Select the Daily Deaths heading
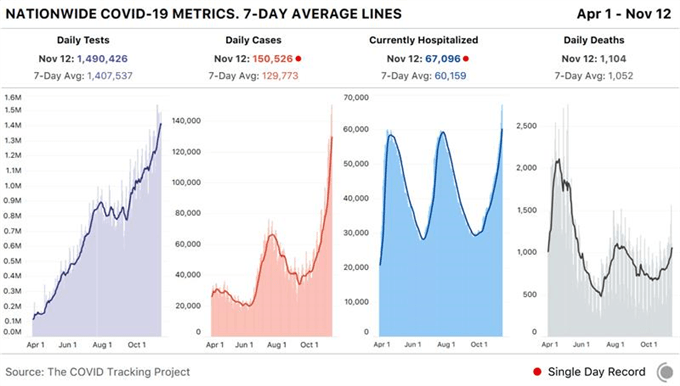Viewport: 680px width, 386px height. coord(594,40)
